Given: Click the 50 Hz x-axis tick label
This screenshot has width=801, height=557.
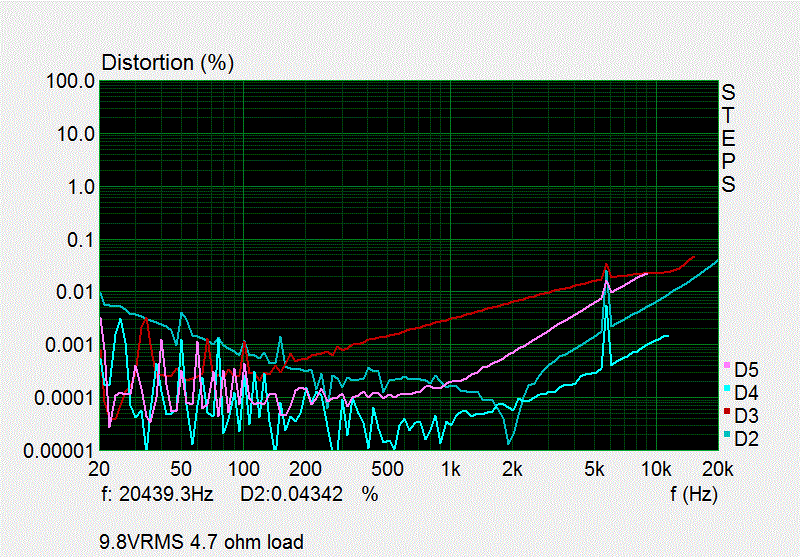Looking at the screenshot, I should tap(180, 469).
